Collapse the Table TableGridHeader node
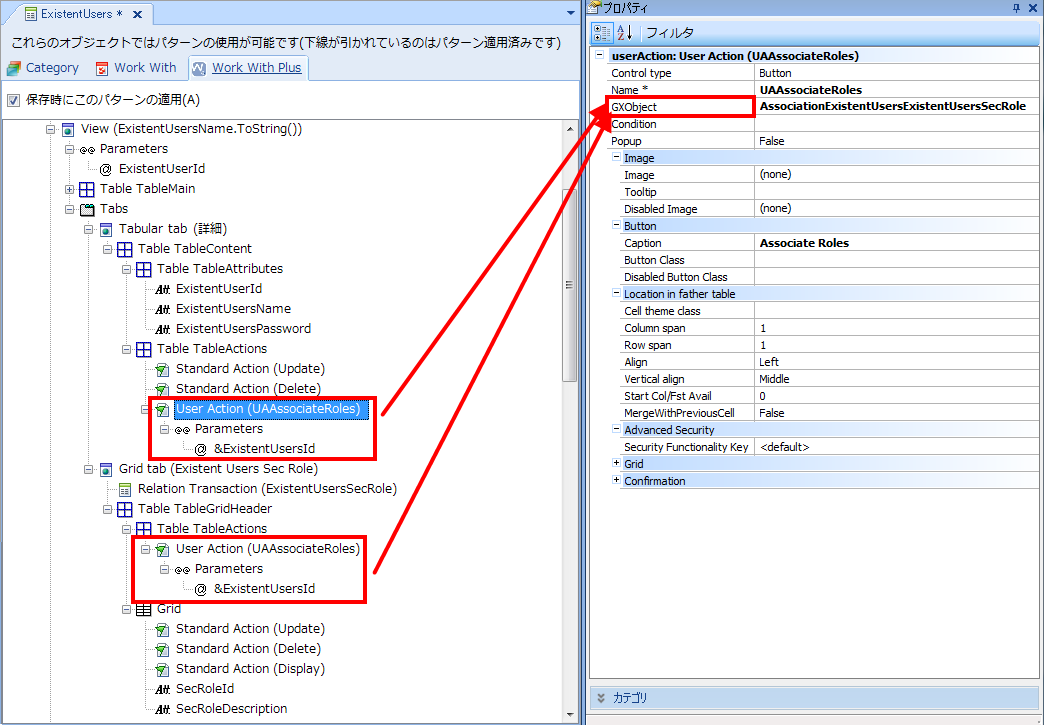 [107, 510]
